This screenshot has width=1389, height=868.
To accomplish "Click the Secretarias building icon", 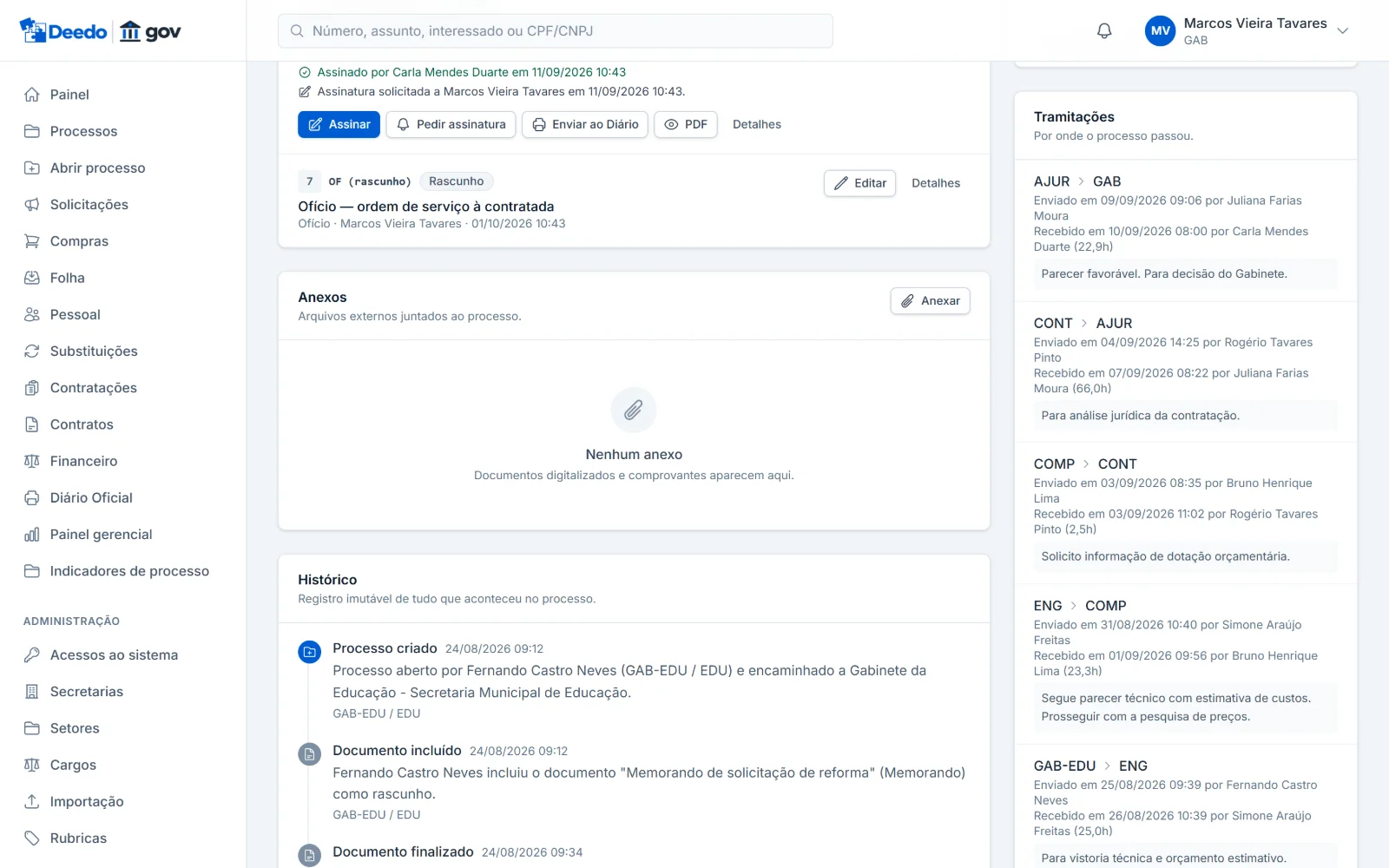I will coord(32,692).
